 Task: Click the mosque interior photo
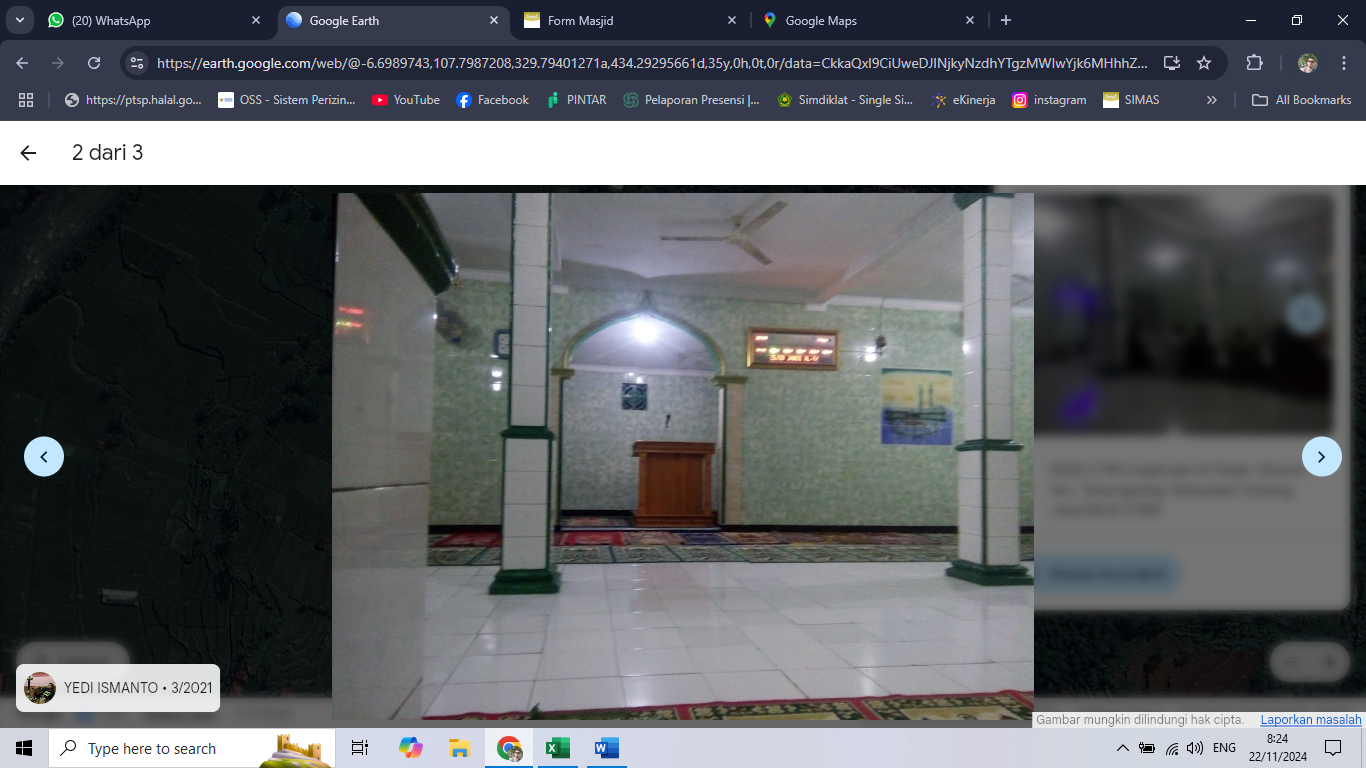click(683, 456)
